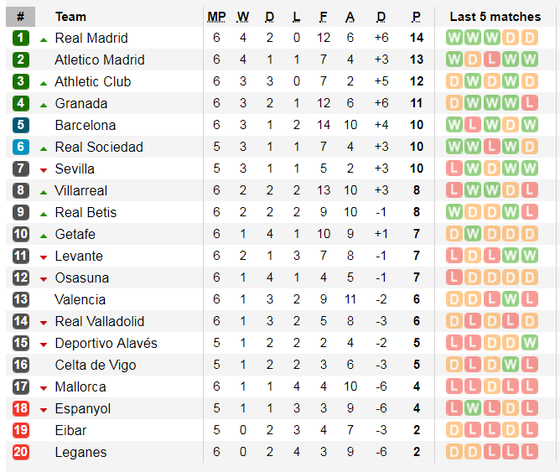The height and width of the screenshot is (472, 560).
Task: Click Deportivo Alavés' last W result badge
Action: click(530, 343)
